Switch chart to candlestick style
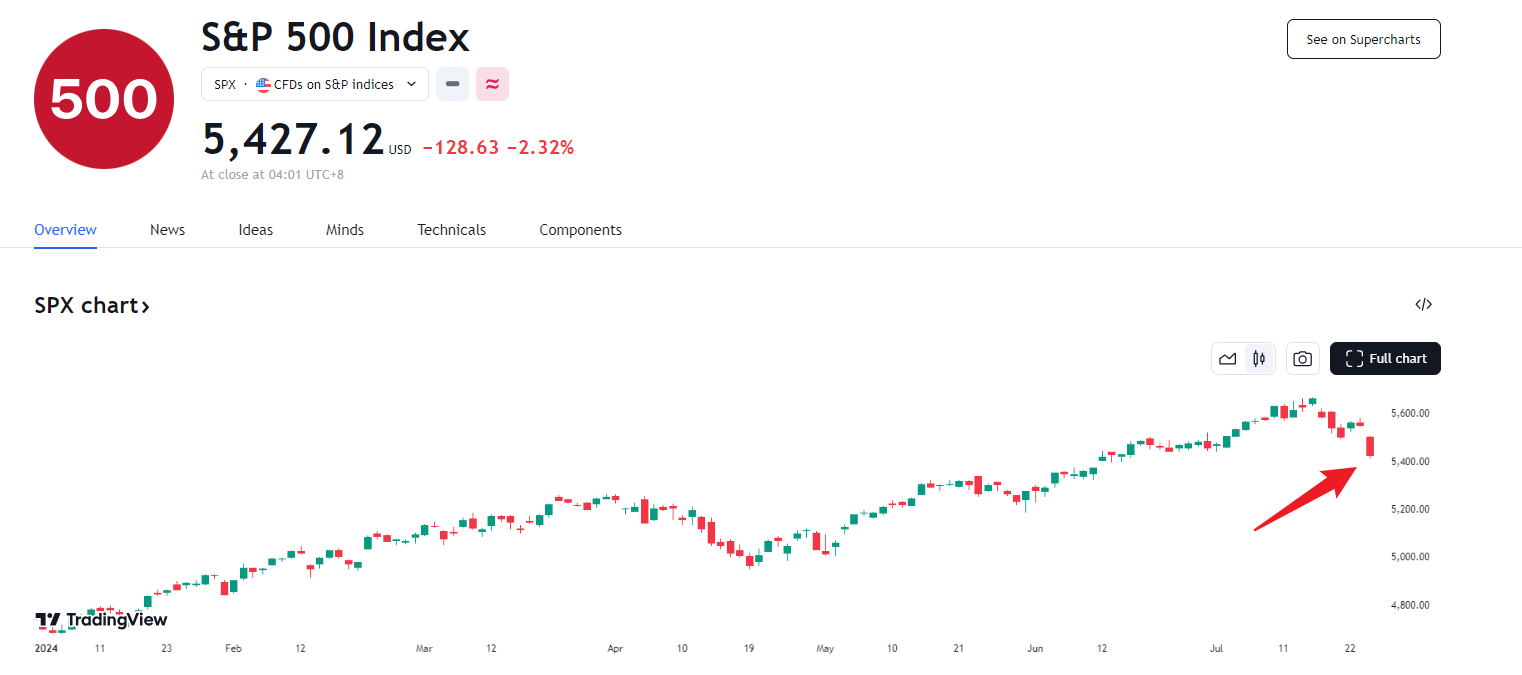The image size is (1522, 675). tap(1259, 358)
